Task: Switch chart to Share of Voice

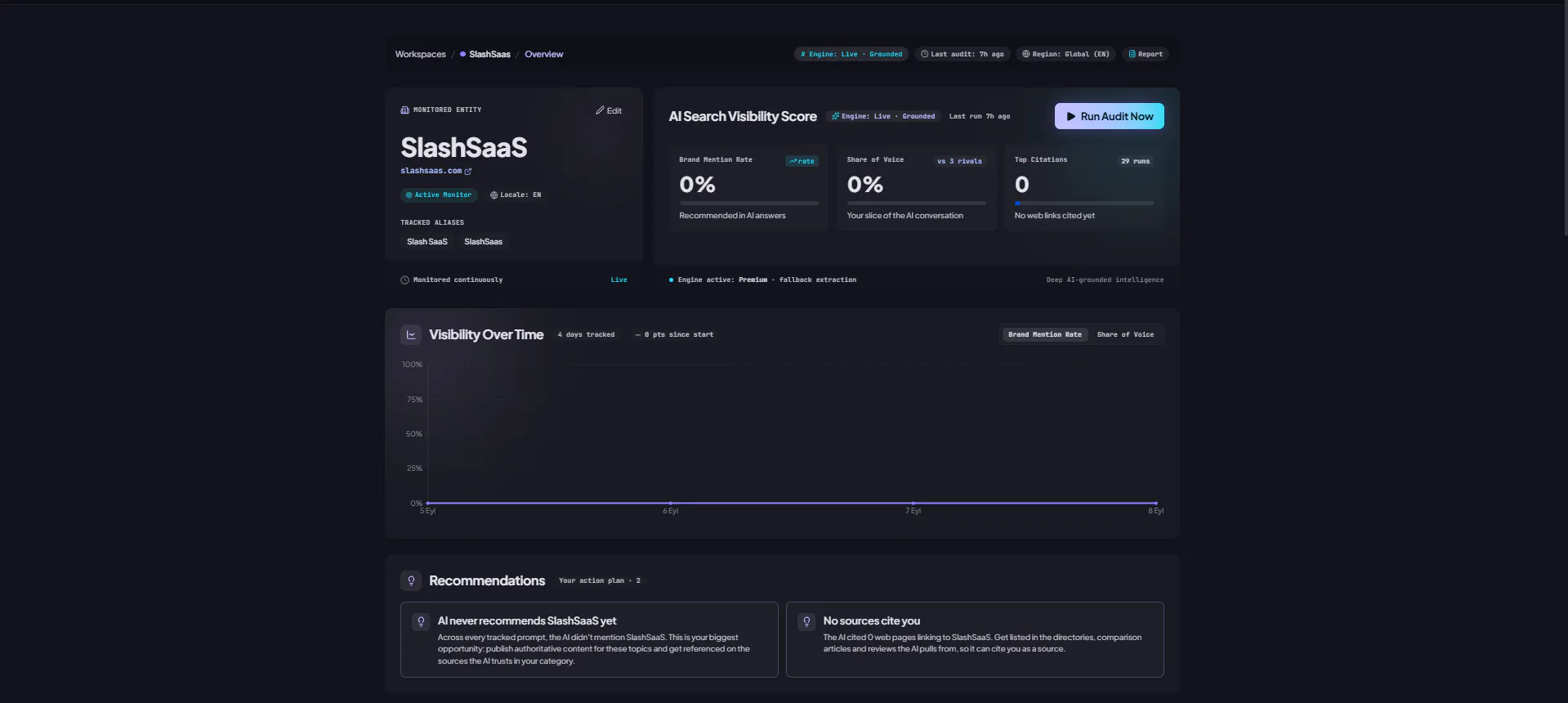Action: 1125,334
